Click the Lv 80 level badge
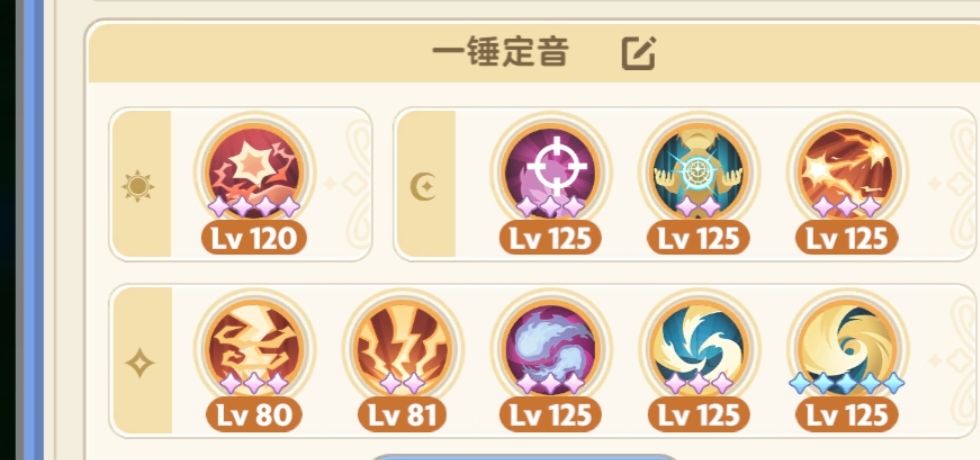Screen dimensions: 980x460 [254, 415]
